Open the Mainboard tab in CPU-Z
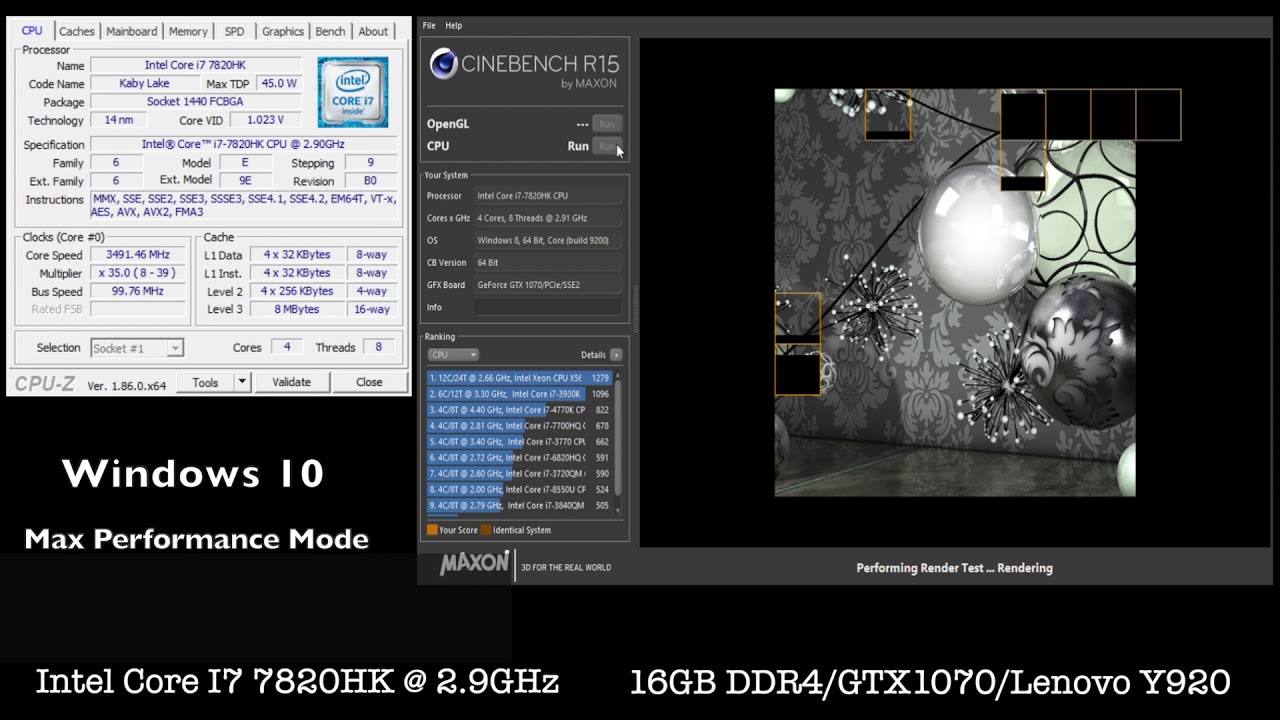 [x=132, y=31]
